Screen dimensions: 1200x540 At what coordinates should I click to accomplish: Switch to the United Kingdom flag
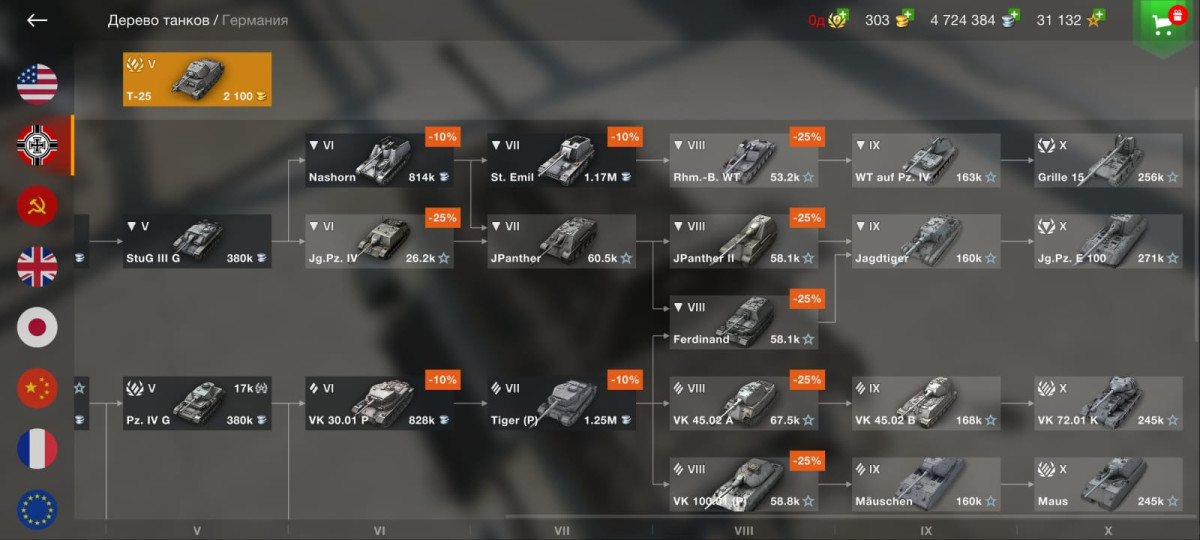[37, 267]
